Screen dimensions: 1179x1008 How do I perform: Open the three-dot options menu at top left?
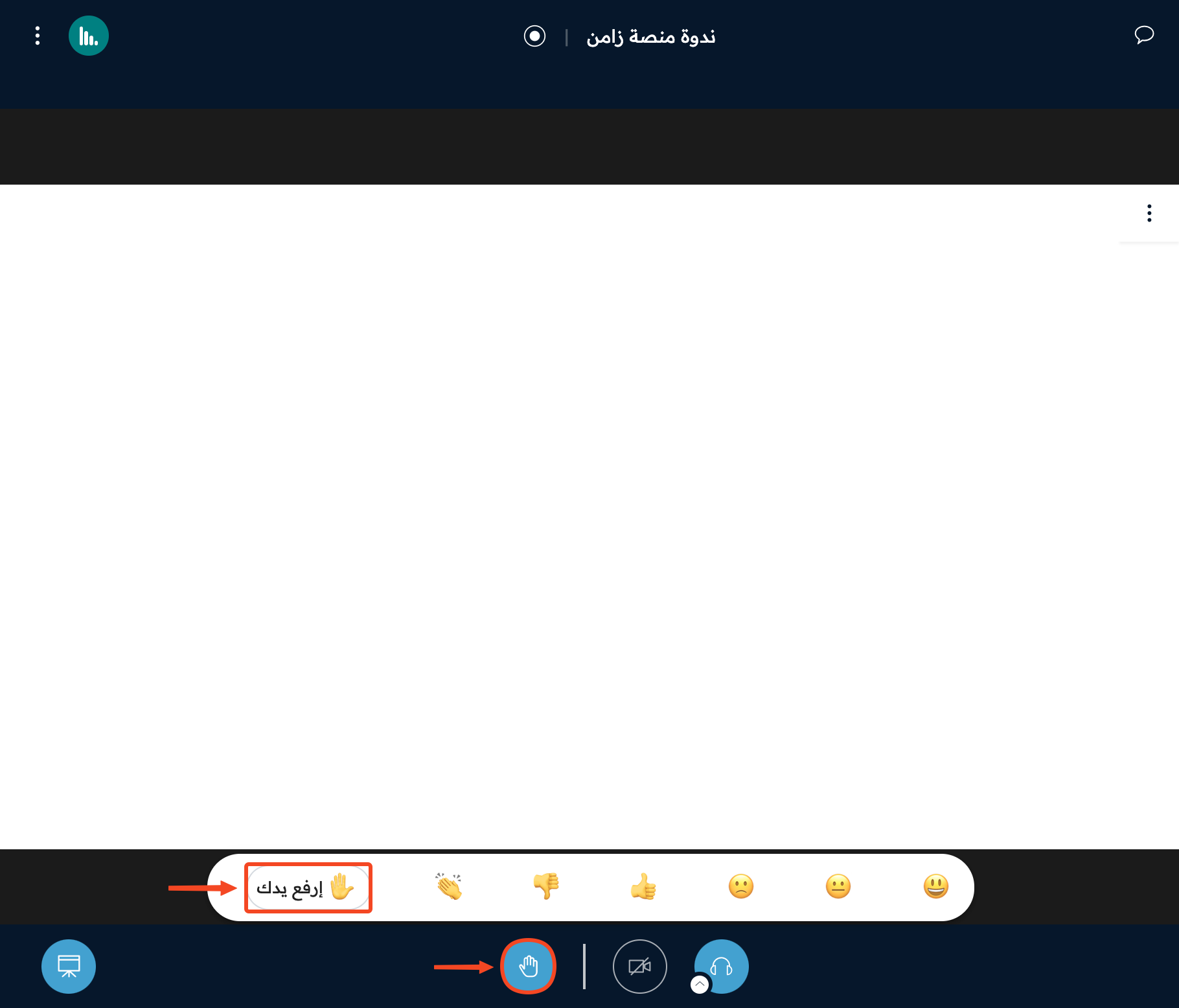tap(38, 36)
